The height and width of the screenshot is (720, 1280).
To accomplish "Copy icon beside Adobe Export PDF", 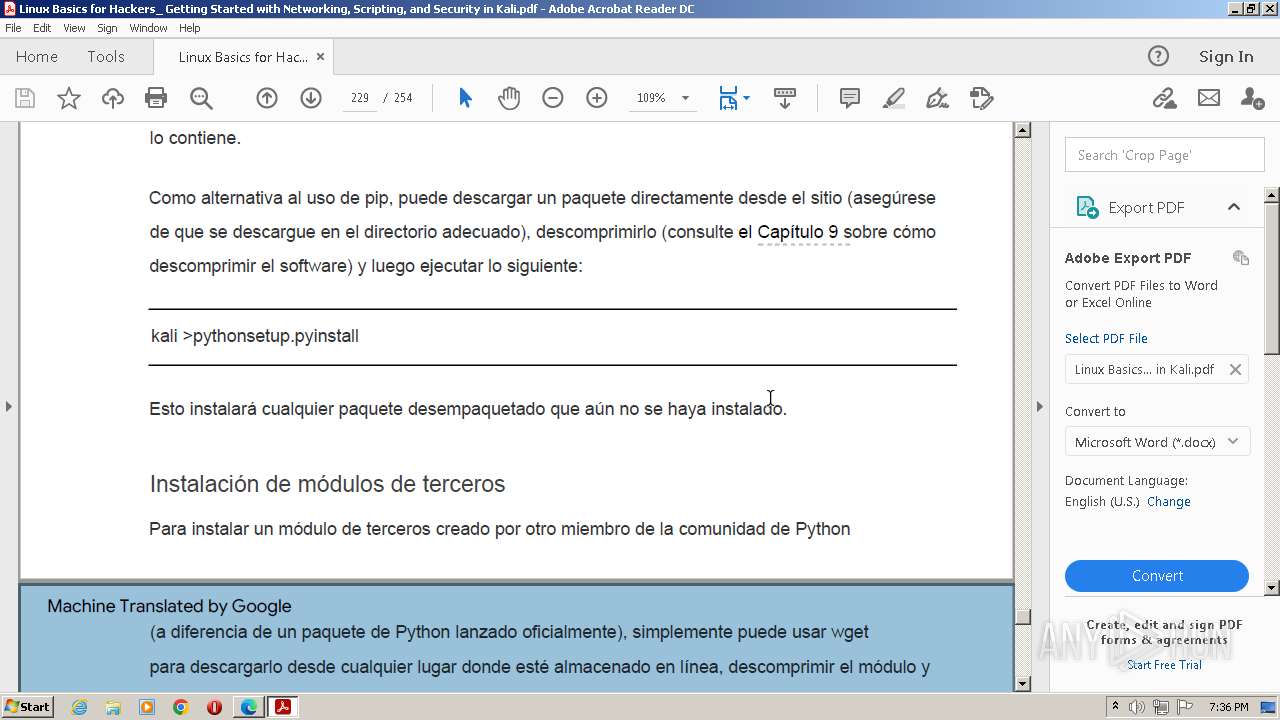I will [x=1241, y=258].
